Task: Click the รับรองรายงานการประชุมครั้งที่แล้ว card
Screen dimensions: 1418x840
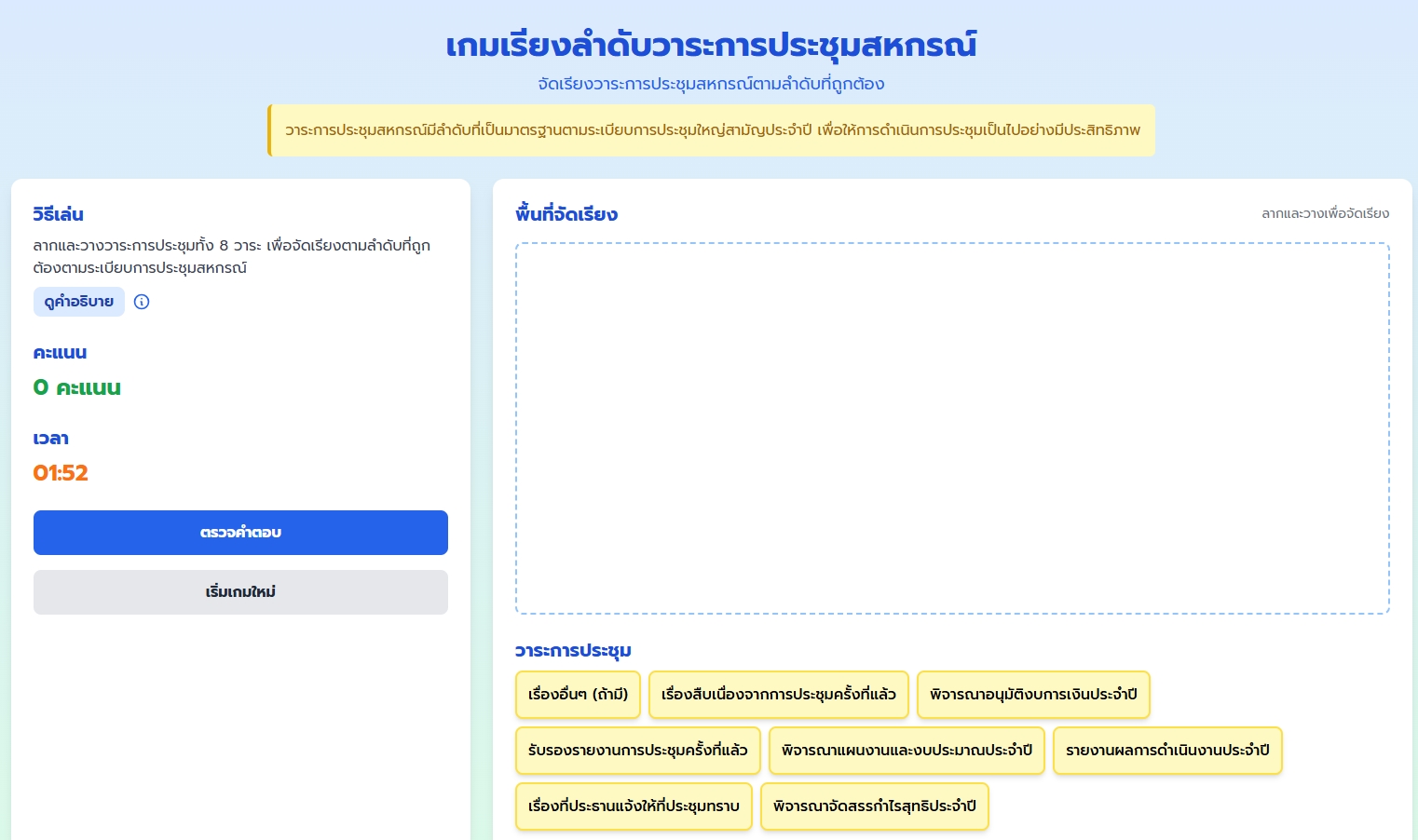Action: click(x=637, y=751)
